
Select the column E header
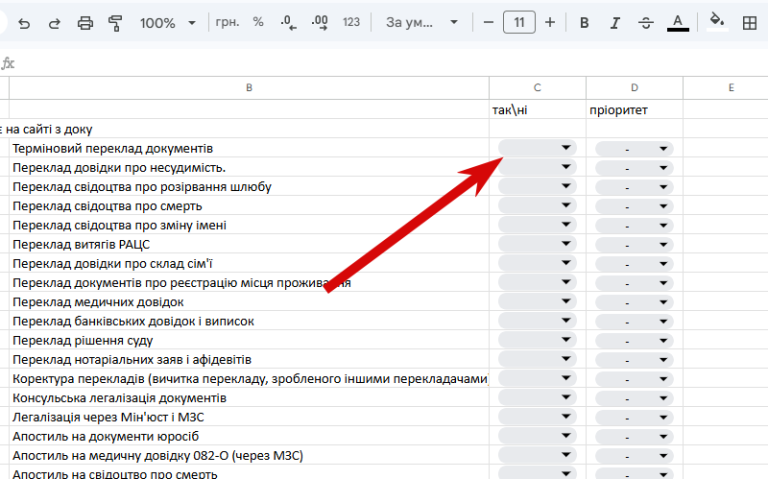(726, 88)
